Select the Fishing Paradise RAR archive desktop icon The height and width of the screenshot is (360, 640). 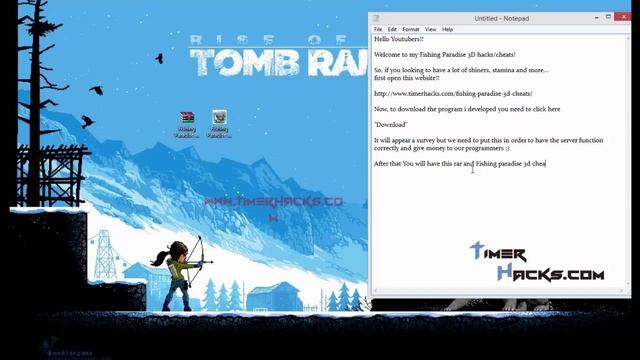click(187, 125)
